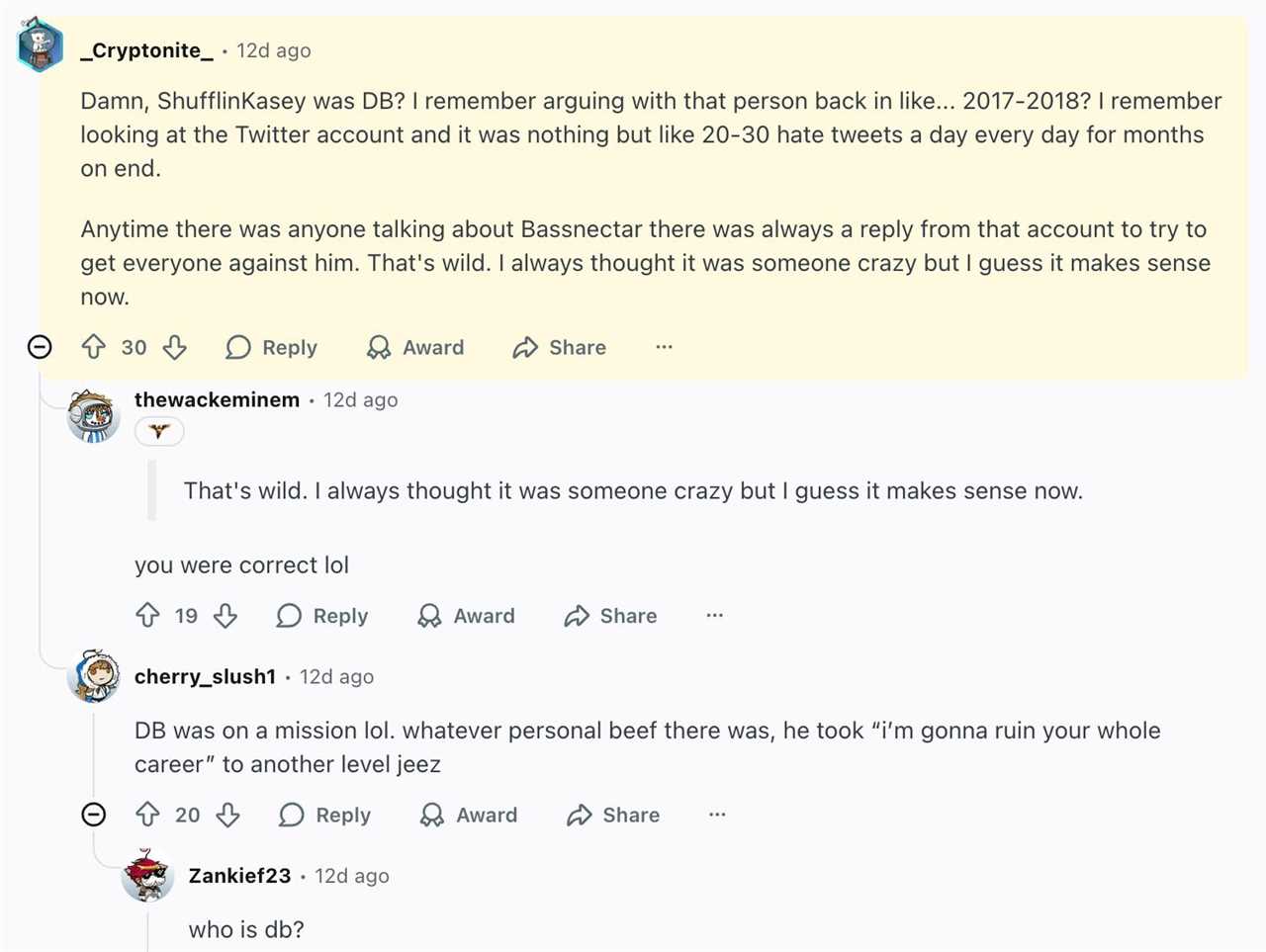Viewport: 1266px width, 952px height.
Task: Visit the cherry_slush1 username link
Action: pyautogui.click(x=205, y=676)
